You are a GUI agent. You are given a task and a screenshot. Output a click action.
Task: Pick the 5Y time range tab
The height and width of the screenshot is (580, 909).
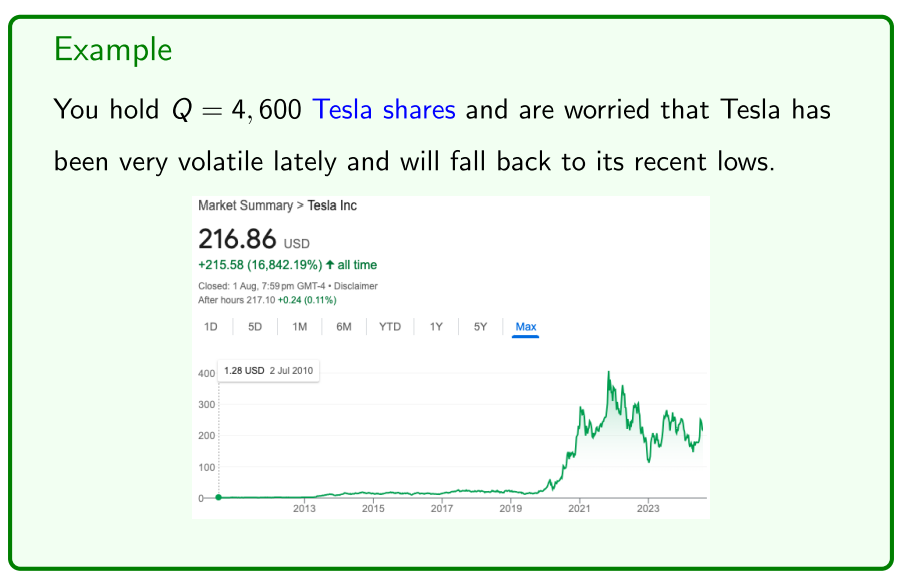[480, 327]
